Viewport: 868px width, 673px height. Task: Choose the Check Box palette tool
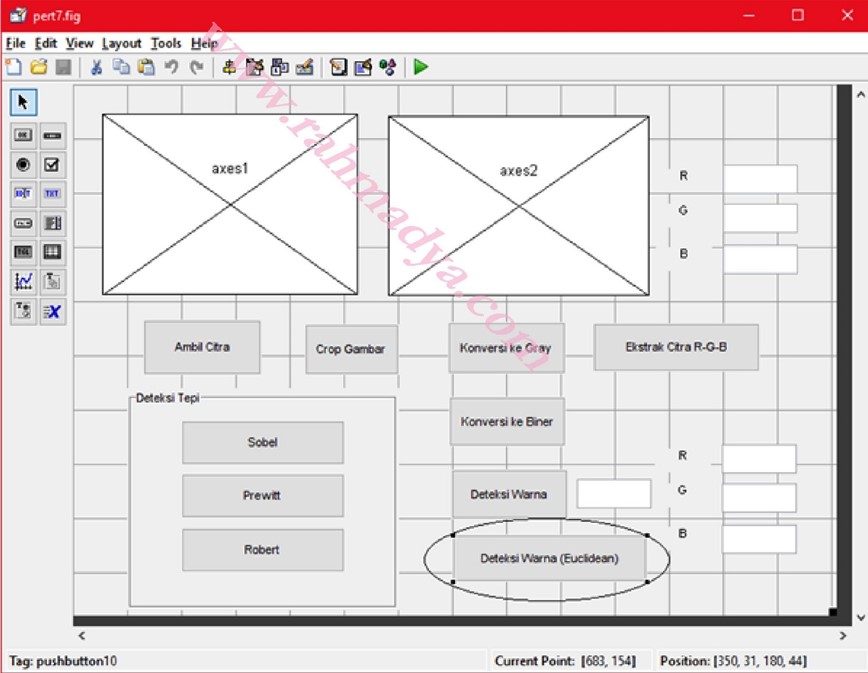(52, 164)
